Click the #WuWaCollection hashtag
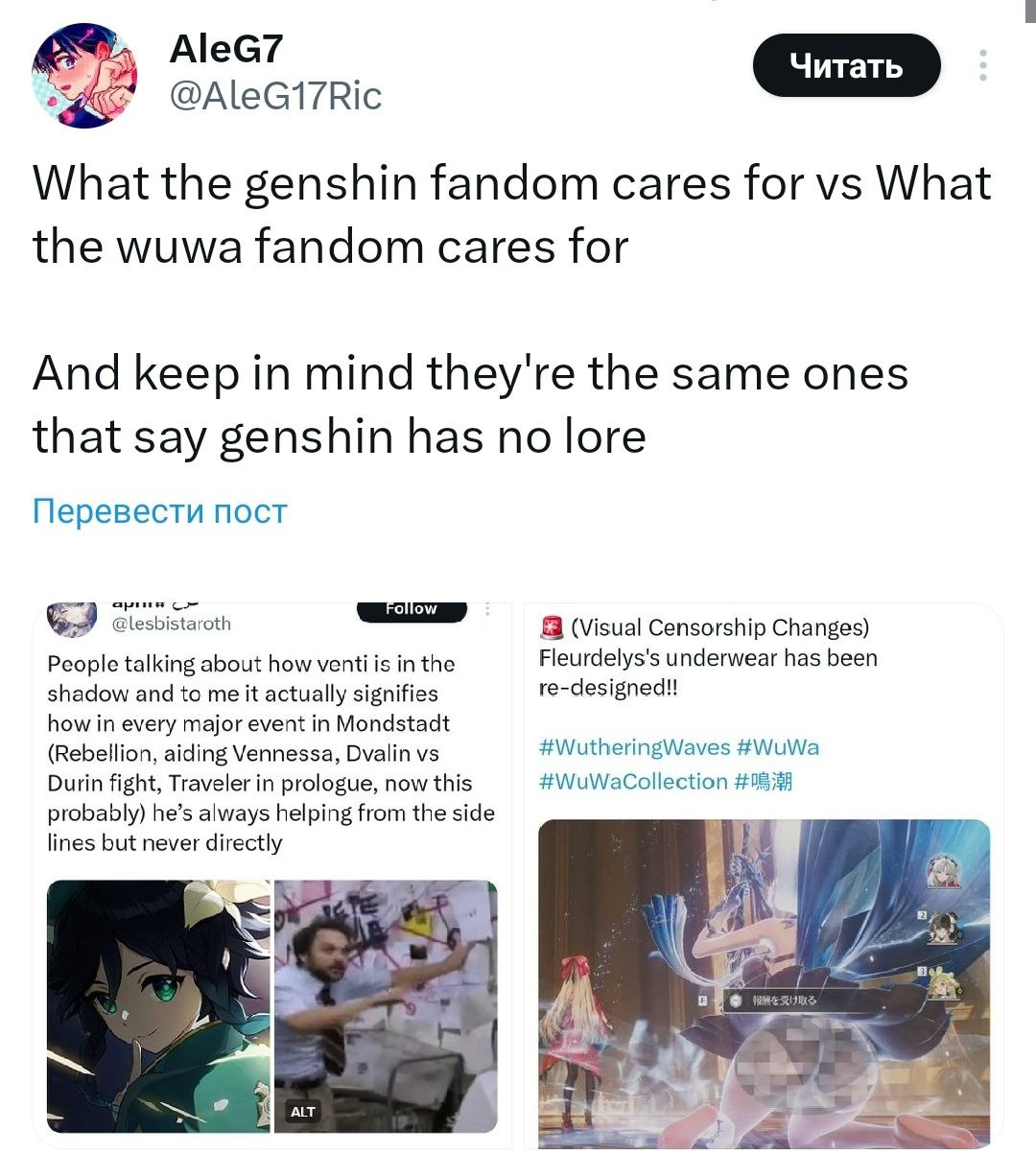 click(x=633, y=782)
